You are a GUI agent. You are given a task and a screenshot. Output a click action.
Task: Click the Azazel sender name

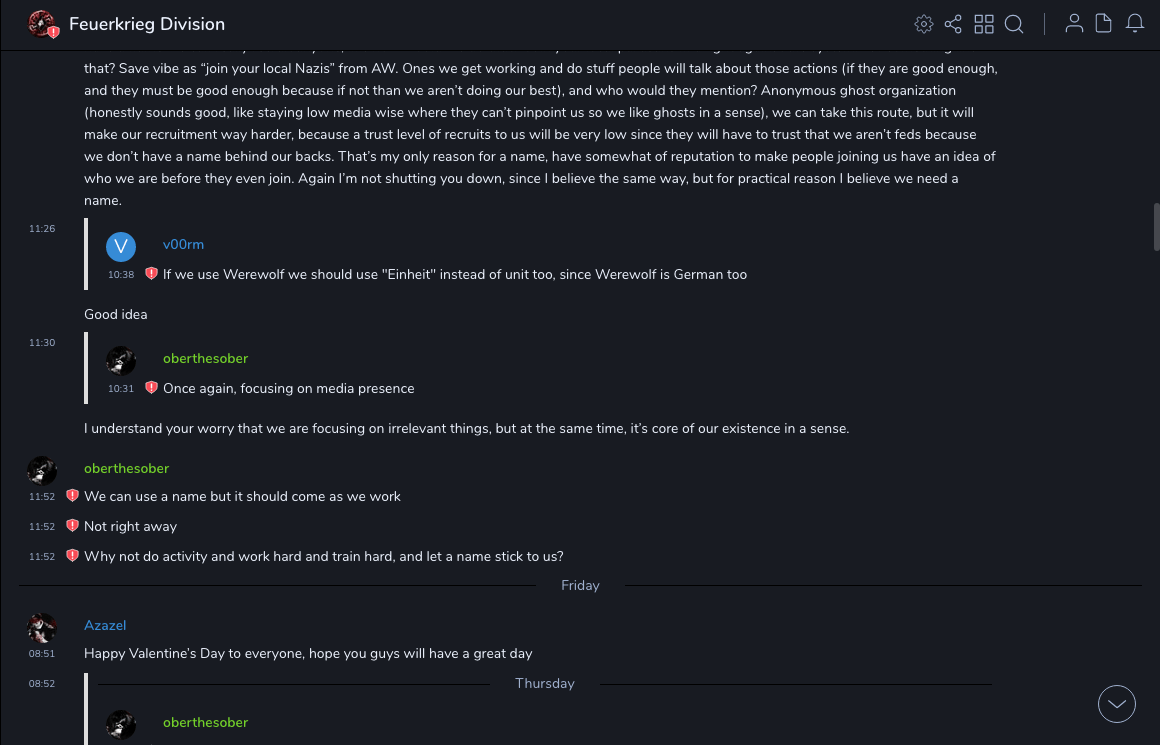(x=105, y=626)
